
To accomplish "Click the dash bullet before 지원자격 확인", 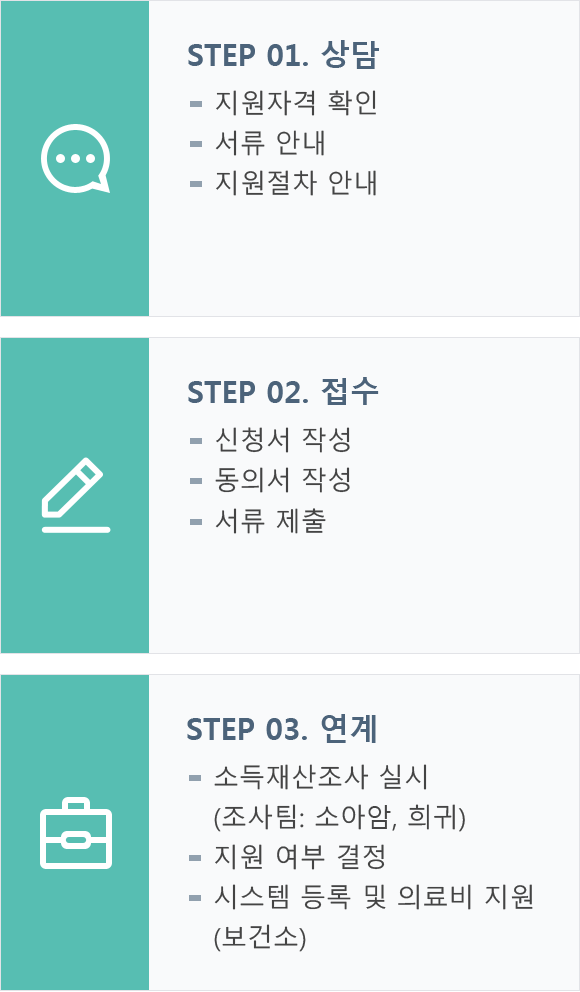I will tap(196, 103).
